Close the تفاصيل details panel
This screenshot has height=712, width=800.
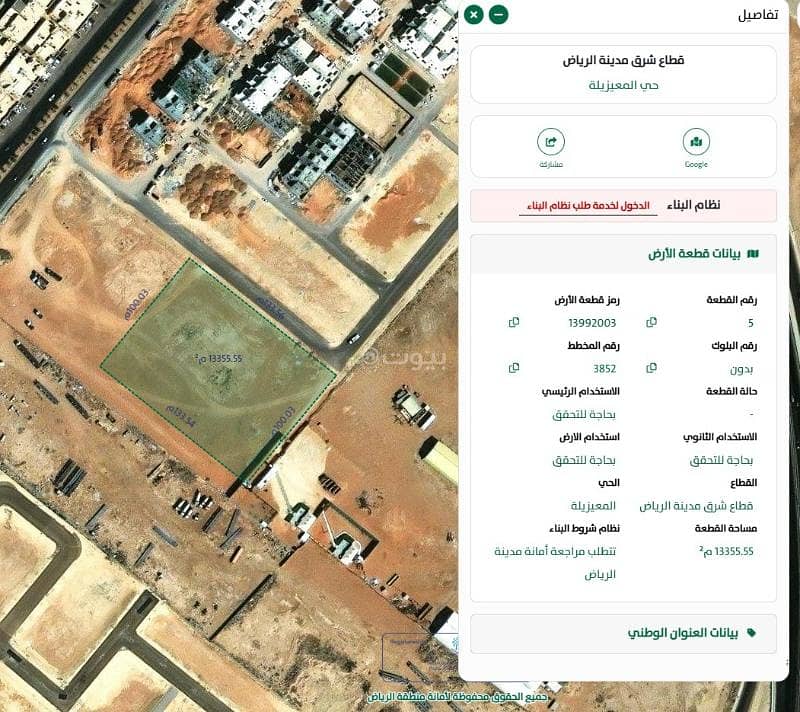point(474,14)
